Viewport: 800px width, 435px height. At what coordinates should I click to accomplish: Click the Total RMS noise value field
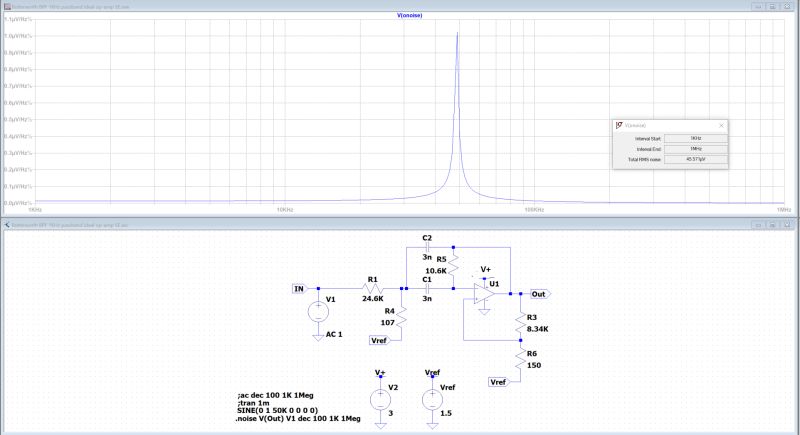[x=695, y=160]
